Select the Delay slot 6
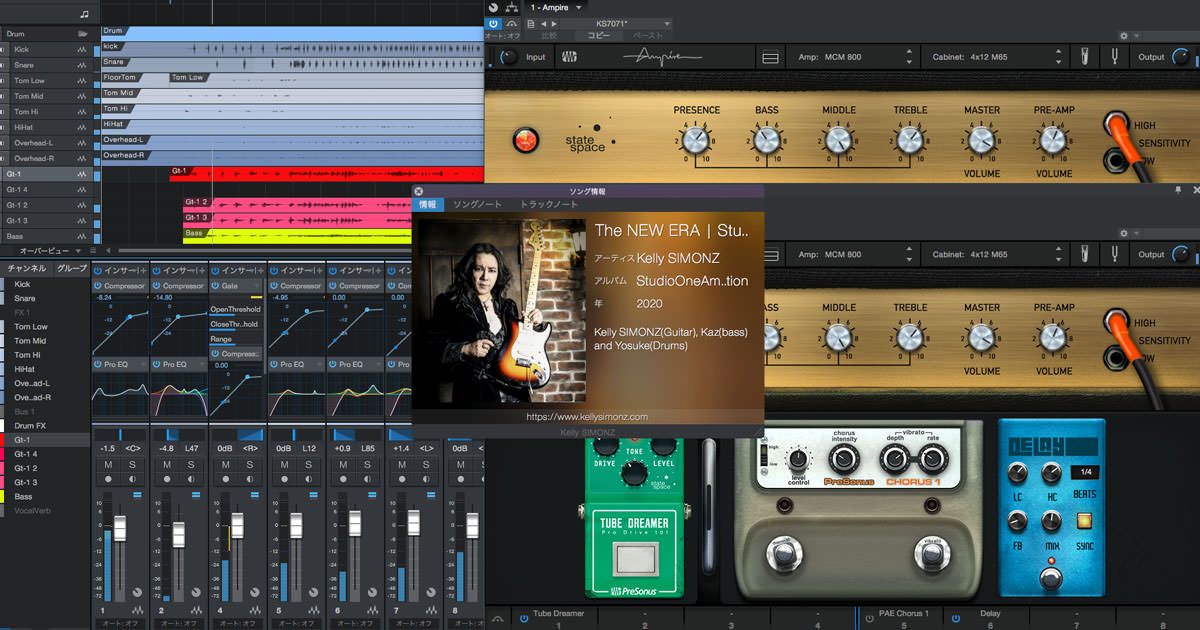This screenshot has height=630, width=1200. [x=989, y=619]
